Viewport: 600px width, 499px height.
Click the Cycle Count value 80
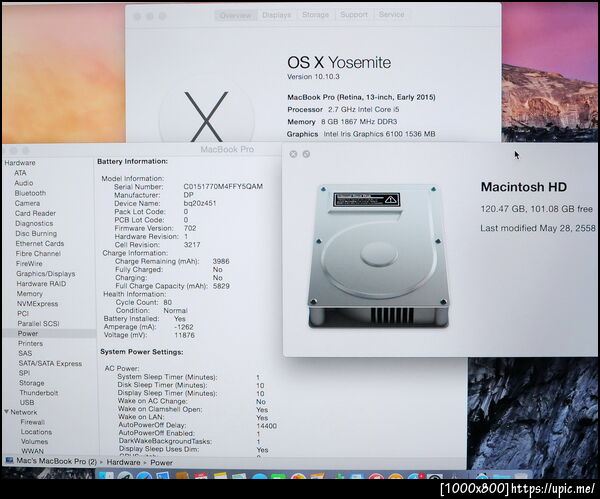pyautogui.click(x=167, y=302)
